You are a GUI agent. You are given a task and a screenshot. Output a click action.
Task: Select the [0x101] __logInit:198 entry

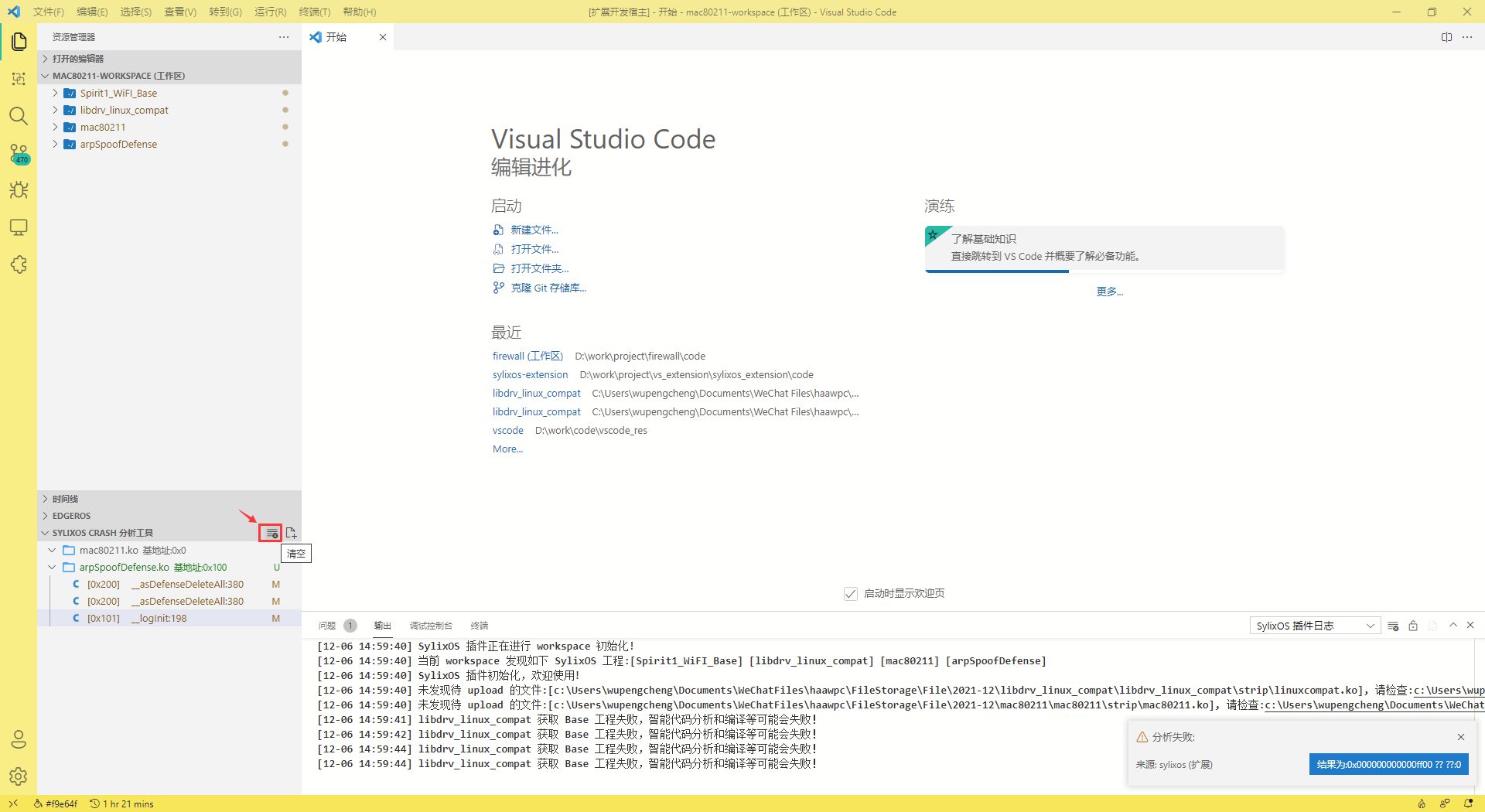pyautogui.click(x=169, y=619)
